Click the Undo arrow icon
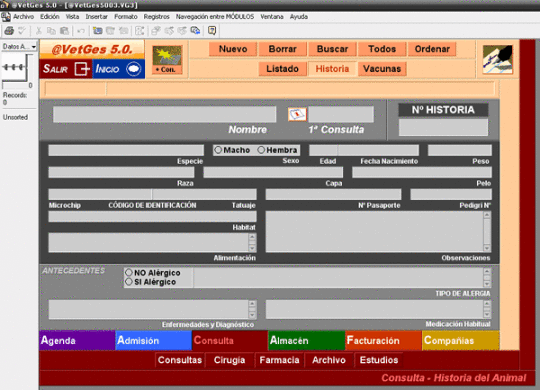Image resolution: width=540 pixels, height=390 pixels. point(81,31)
